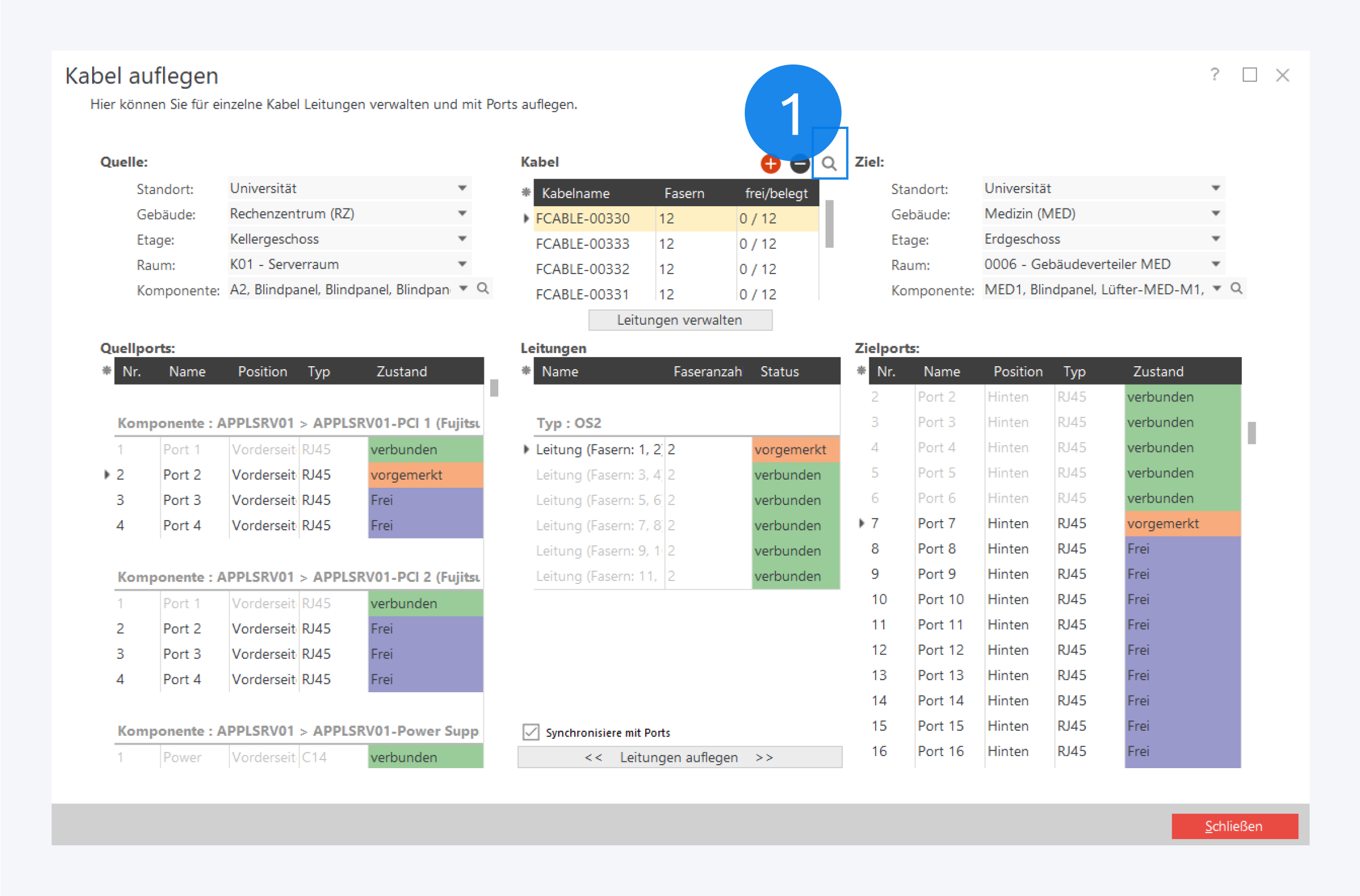
Task: Sort Kabel table by Fasern column header
Action: tap(684, 193)
